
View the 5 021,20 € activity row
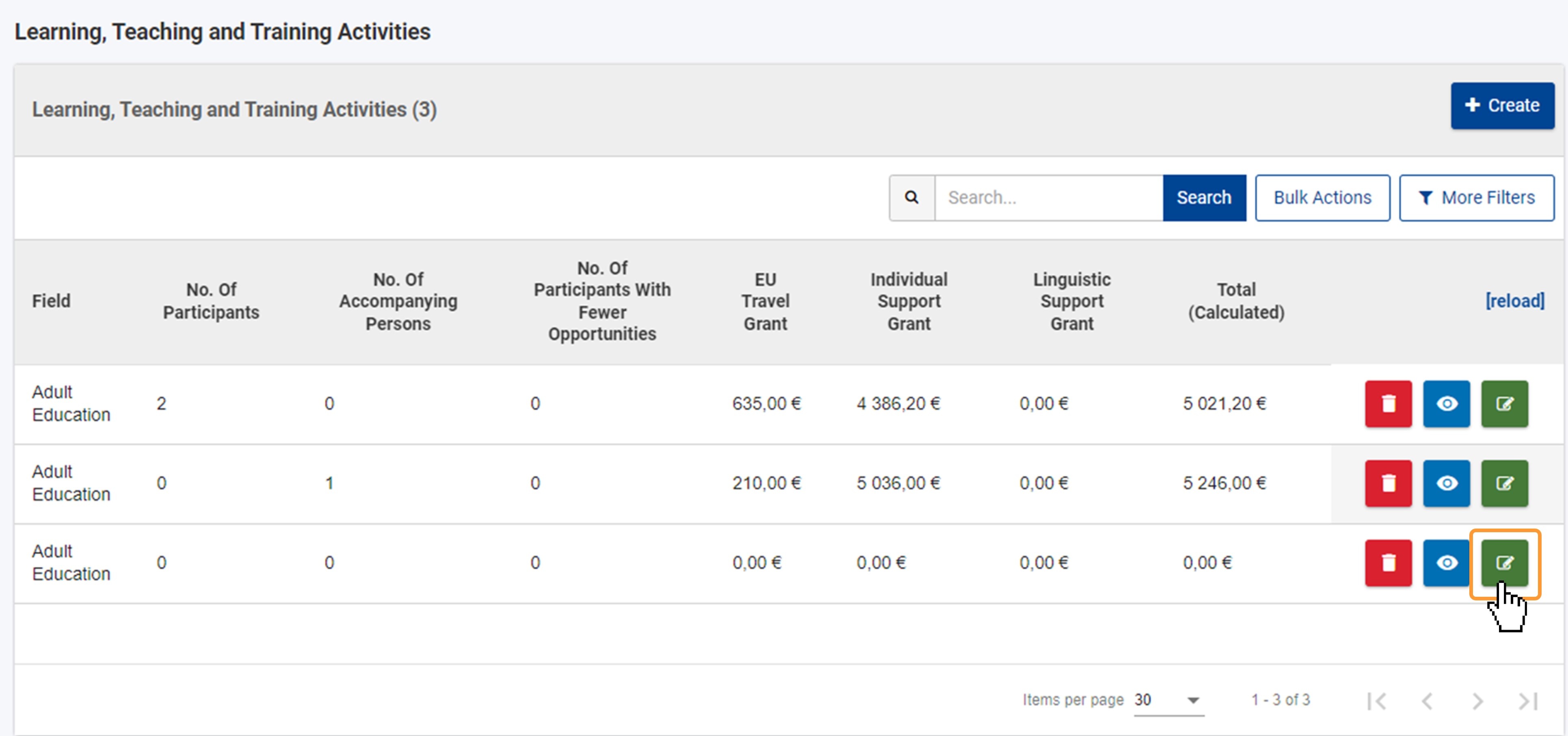[x=1446, y=404]
